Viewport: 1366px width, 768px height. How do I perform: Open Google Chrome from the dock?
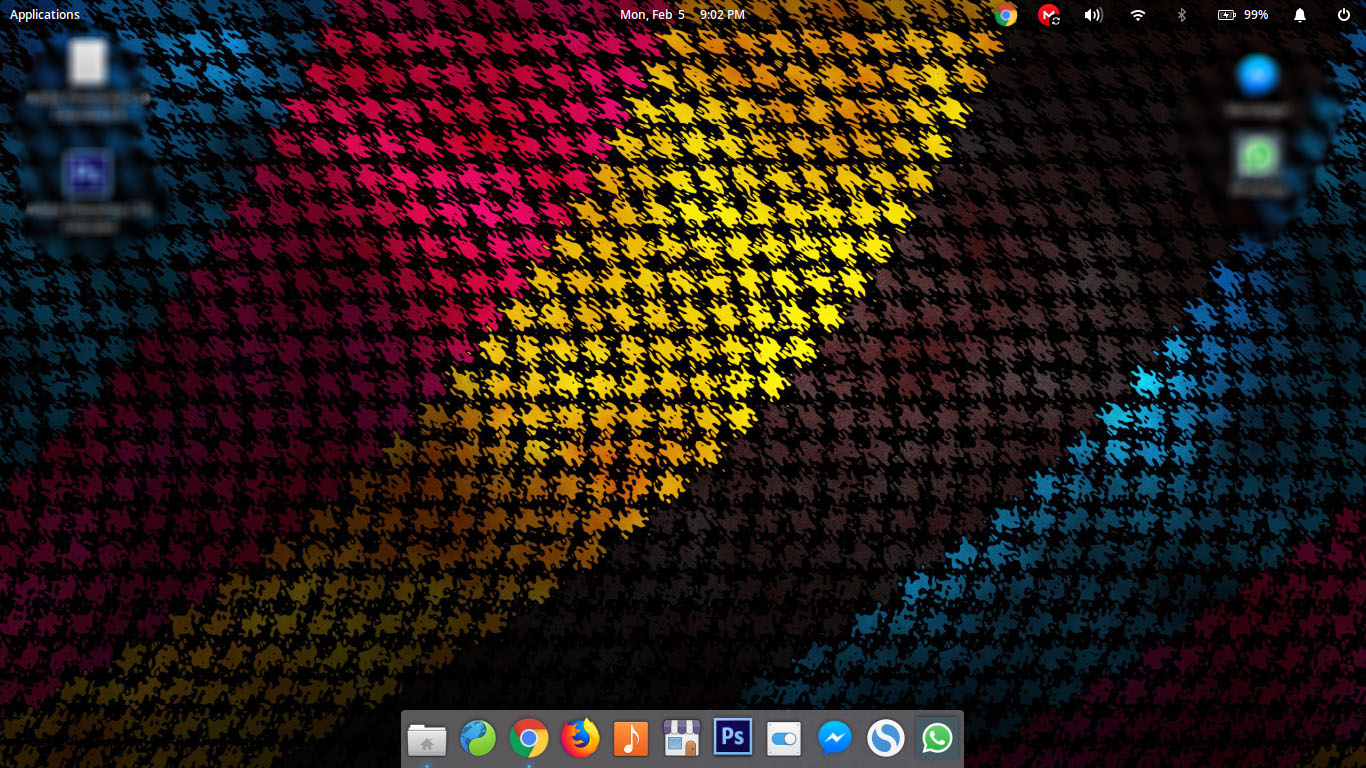point(529,739)
